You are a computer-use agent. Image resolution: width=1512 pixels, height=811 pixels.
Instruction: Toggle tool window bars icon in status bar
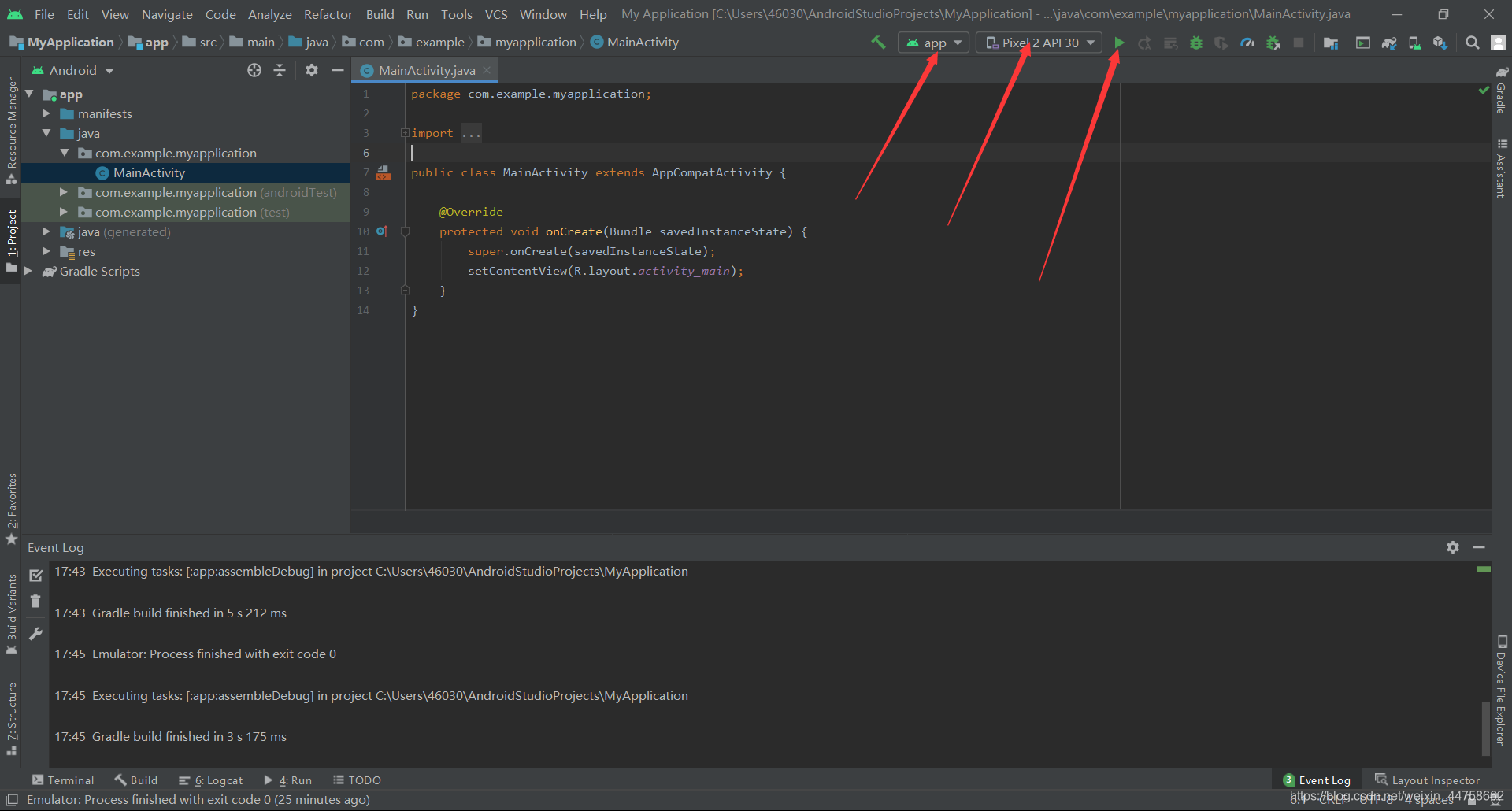(12, 800)
